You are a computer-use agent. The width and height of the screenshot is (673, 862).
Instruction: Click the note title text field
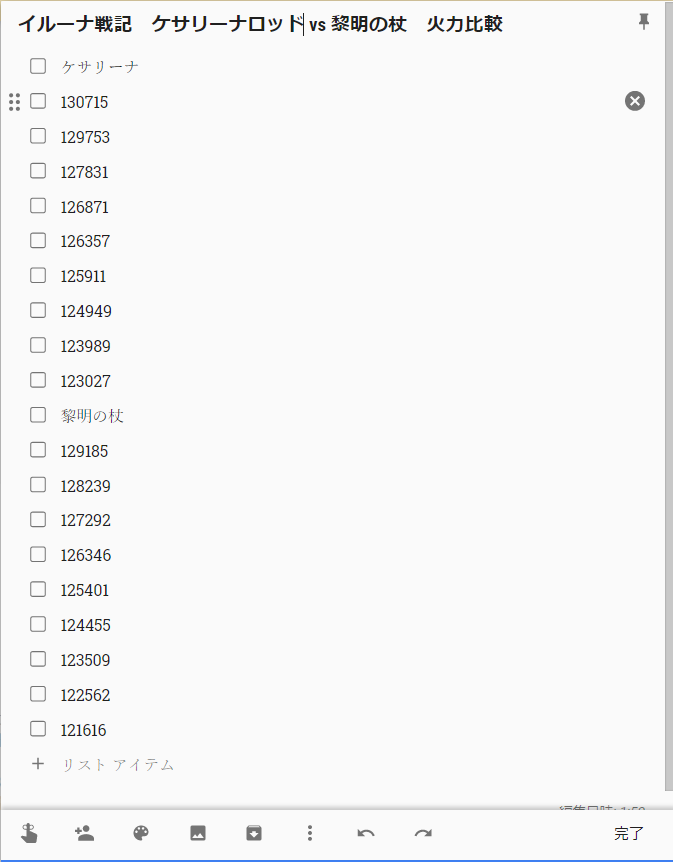[x=260, y=24]
